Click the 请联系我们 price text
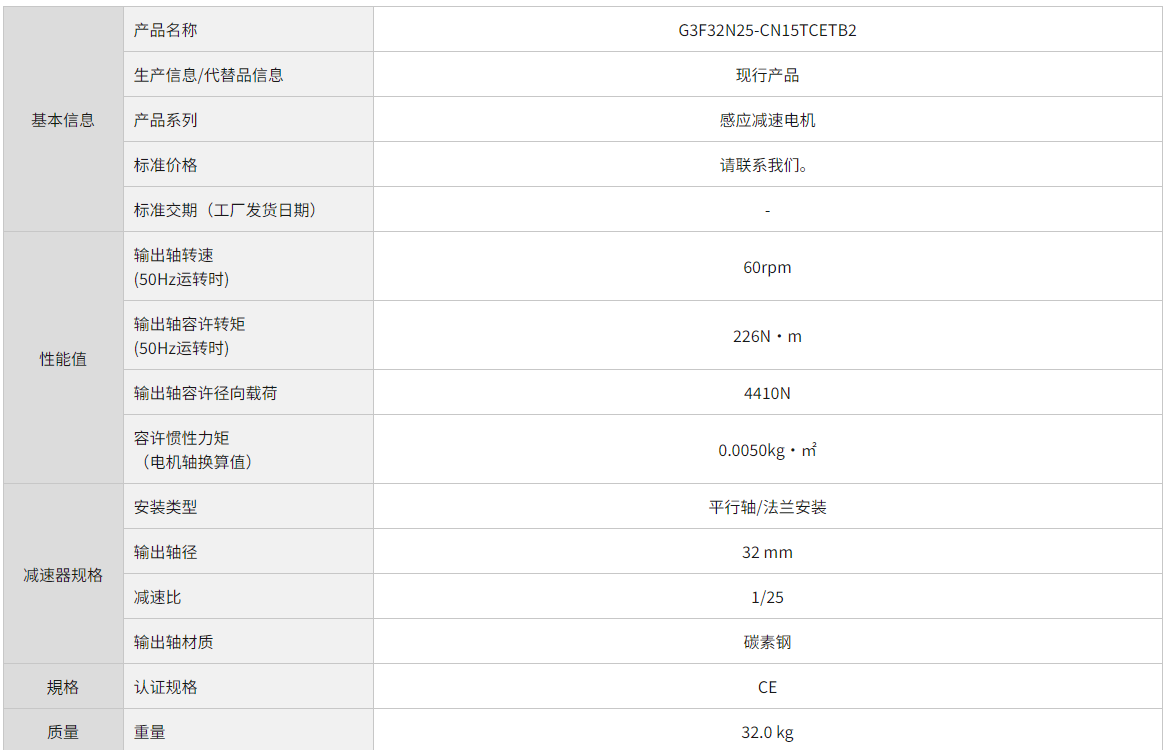 click(764, 165)
